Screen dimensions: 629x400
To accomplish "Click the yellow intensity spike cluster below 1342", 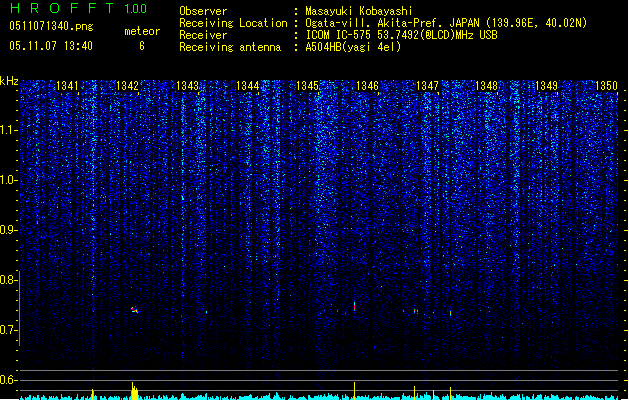I will tap(135, 392).
